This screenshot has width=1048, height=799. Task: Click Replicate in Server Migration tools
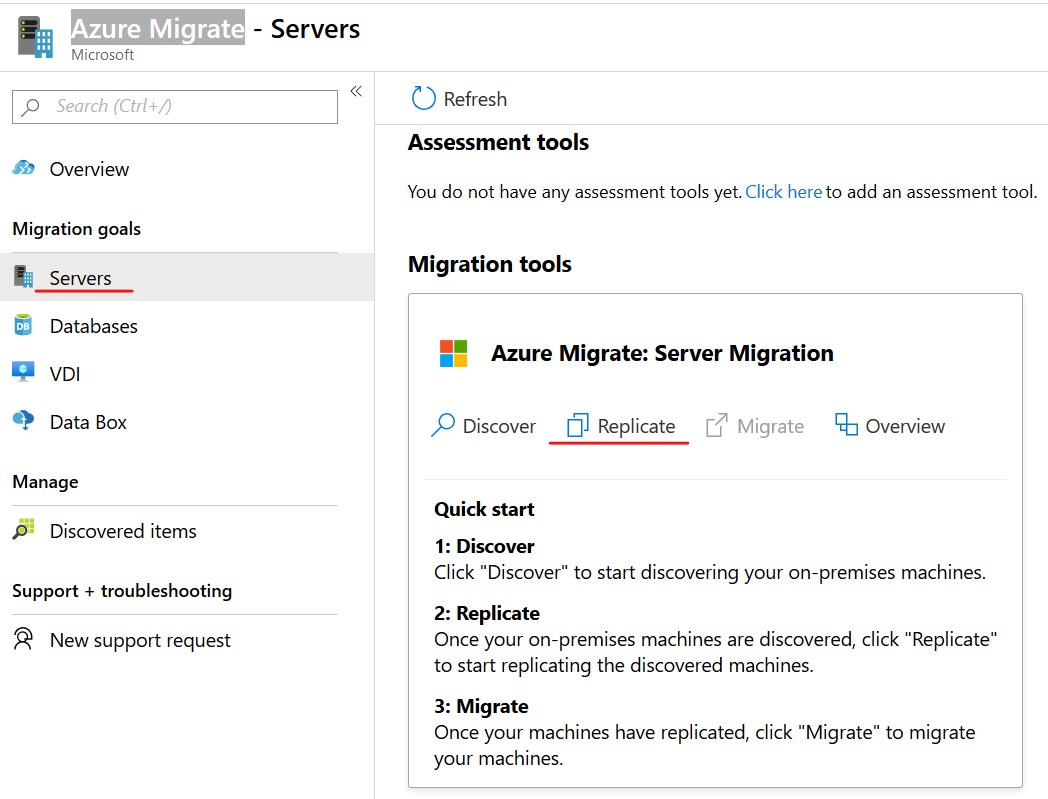point(636,427)
